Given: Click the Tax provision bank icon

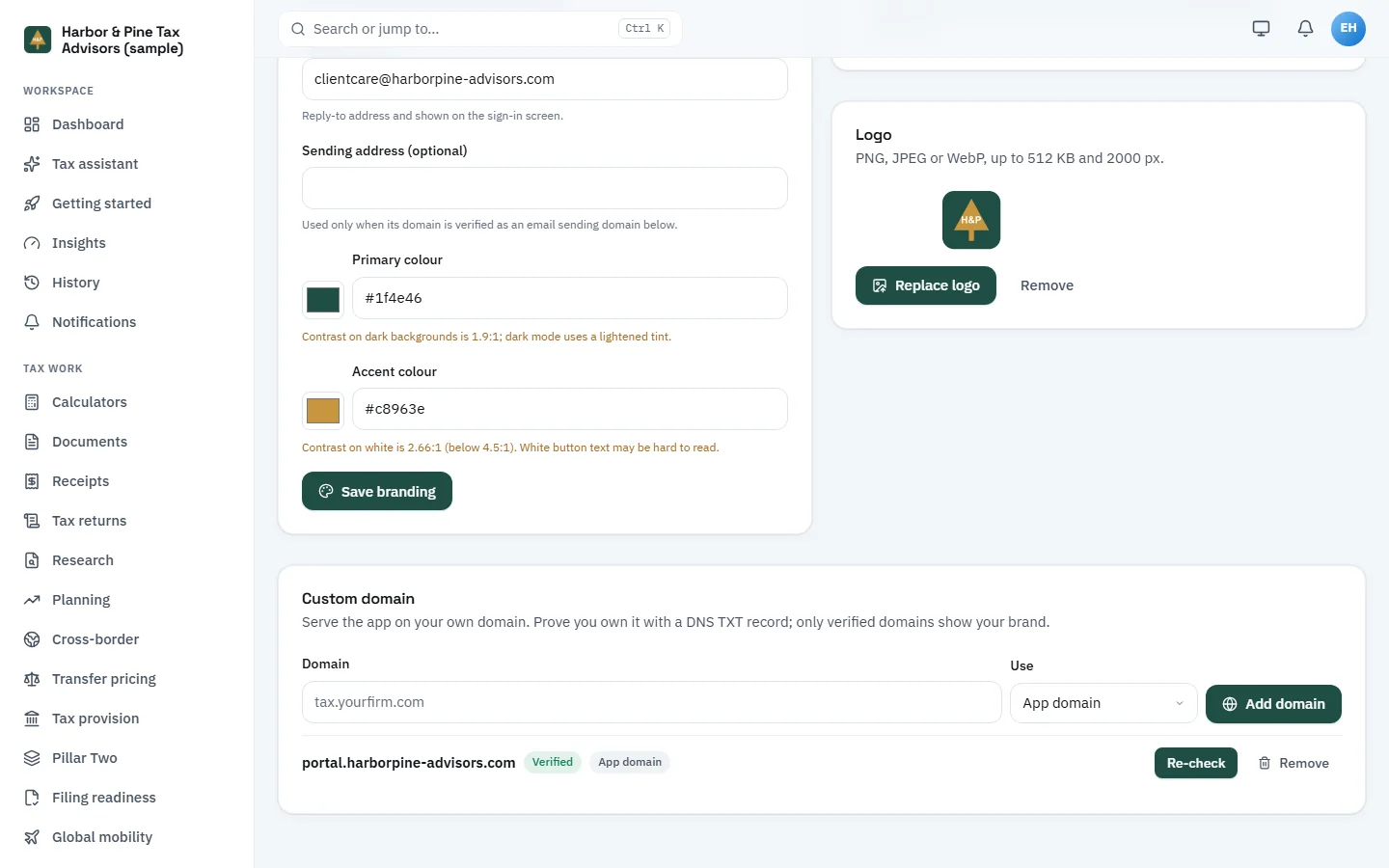Looking at the screenshot, I should pos(32,719).
